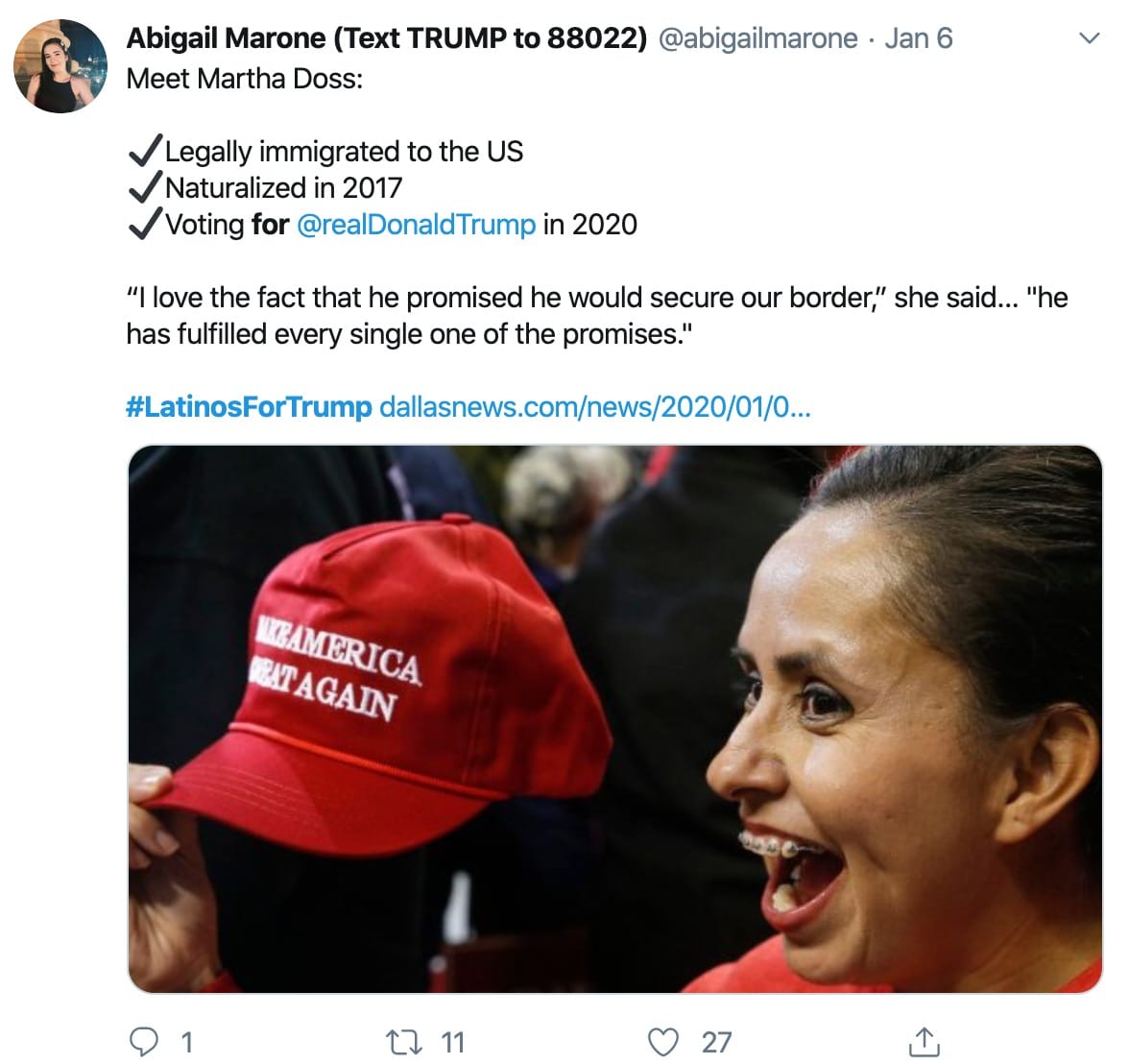
Task: Open the @realDonaldTrump mention link
Action: tap(417, 225)
